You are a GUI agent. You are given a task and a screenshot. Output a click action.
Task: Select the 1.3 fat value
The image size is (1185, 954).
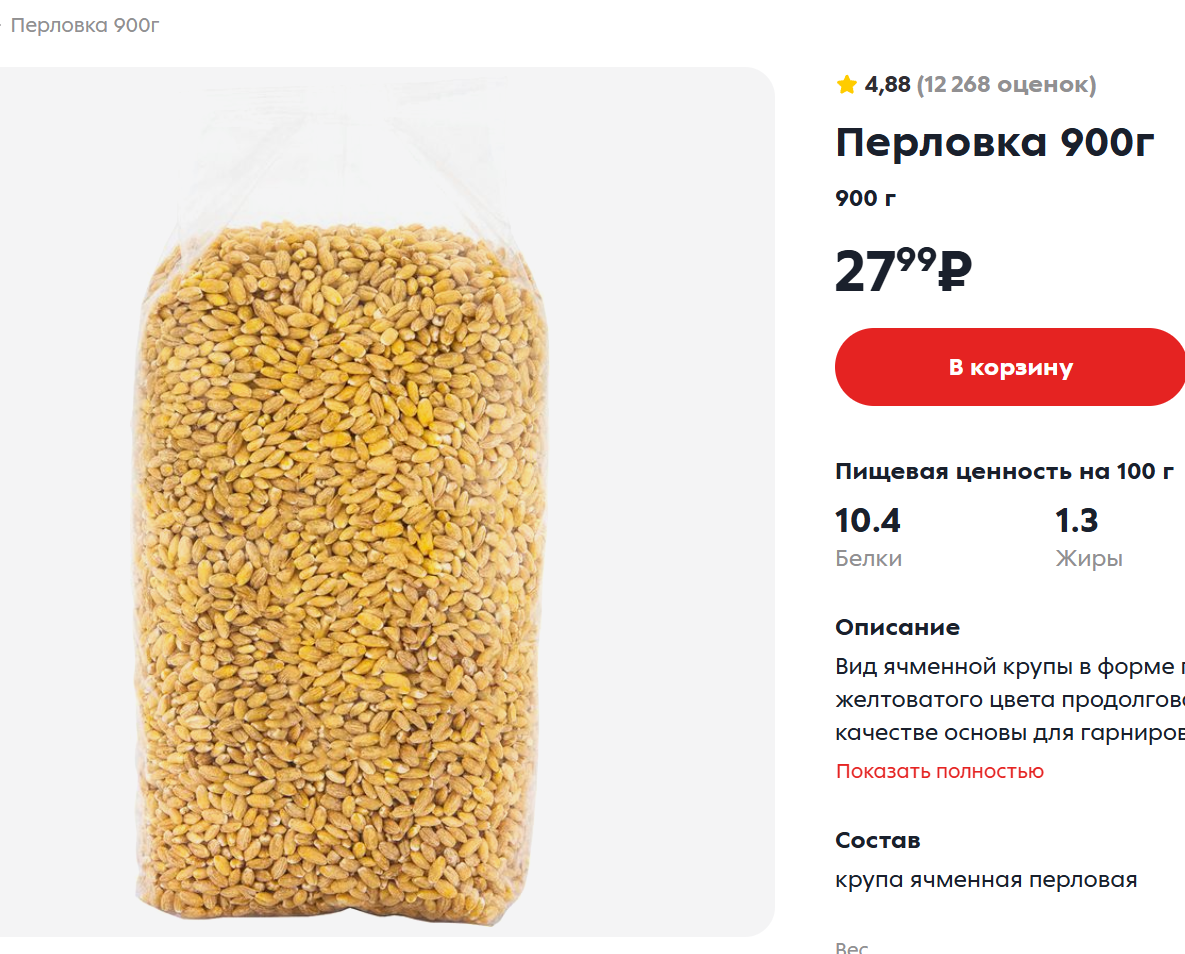click(1076, 521)
